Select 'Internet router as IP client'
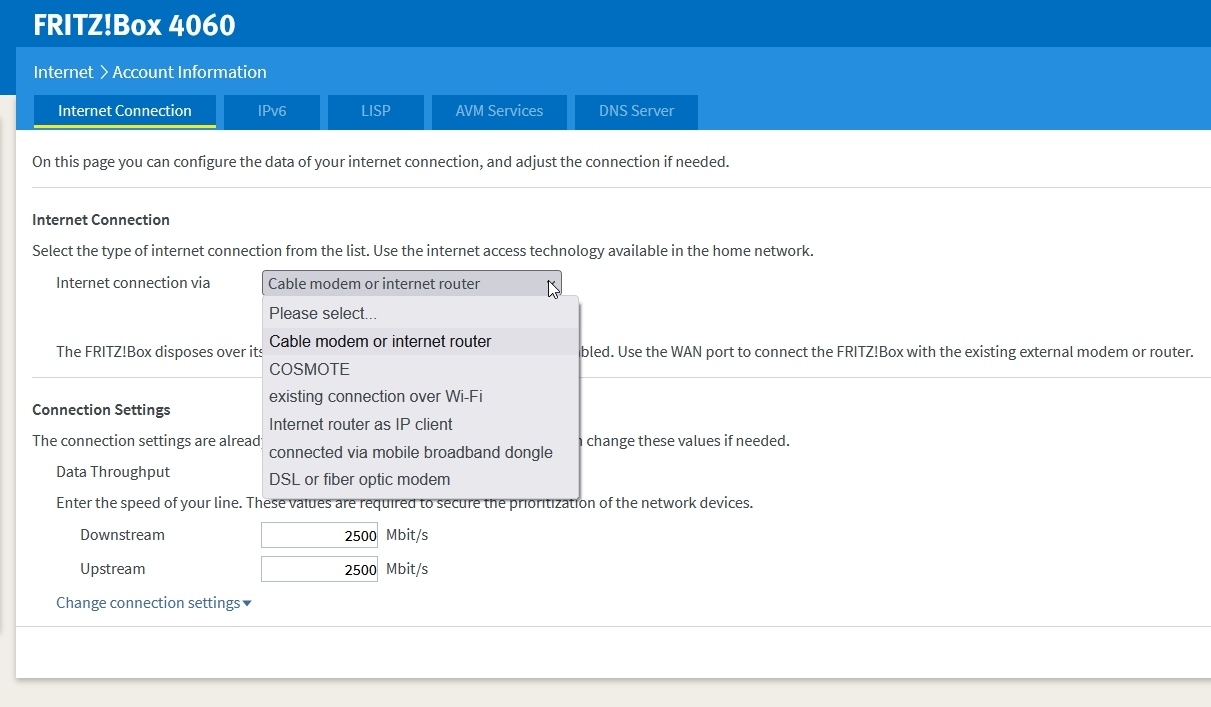The image size is (1211, 707). (x=420, y=424)
